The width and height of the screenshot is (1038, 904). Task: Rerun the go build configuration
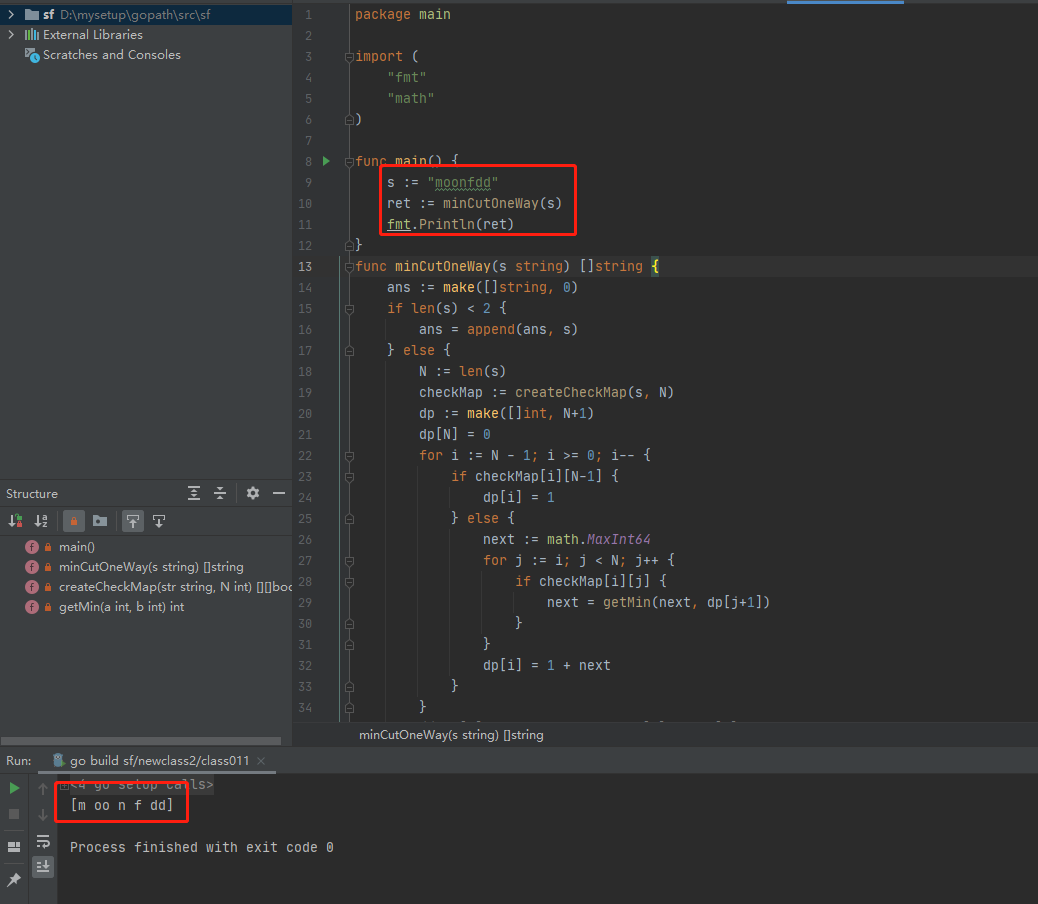tap(14, 788)
